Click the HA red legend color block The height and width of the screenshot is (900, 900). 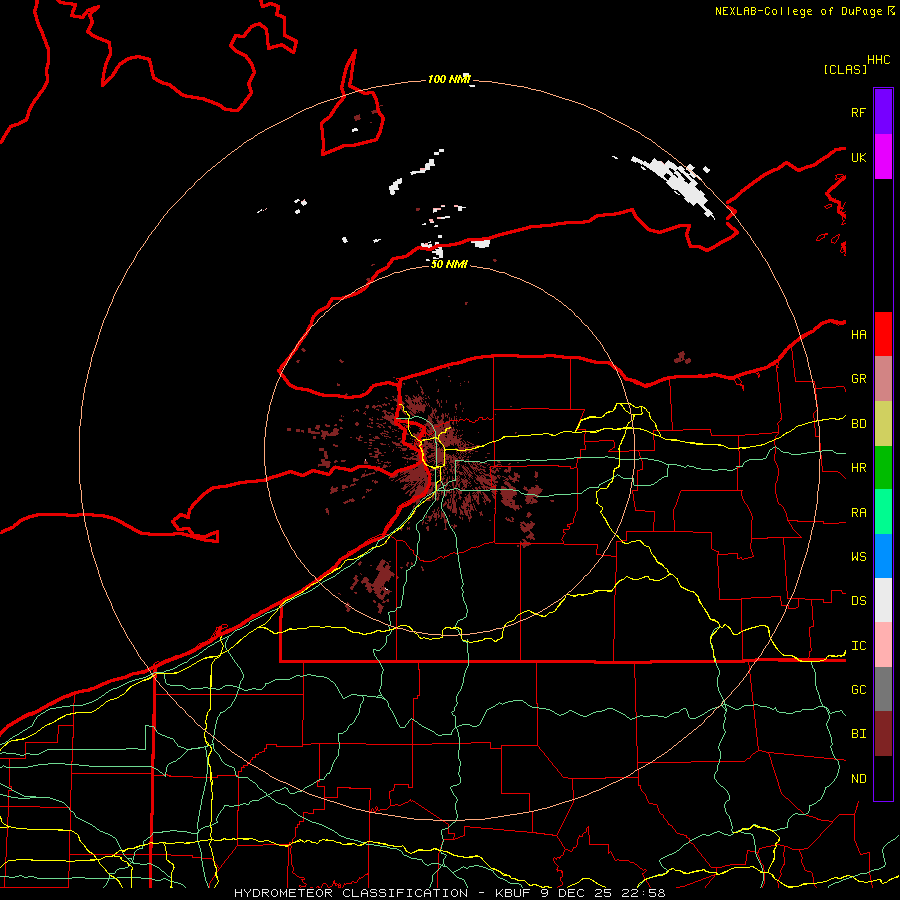point(883,334)
